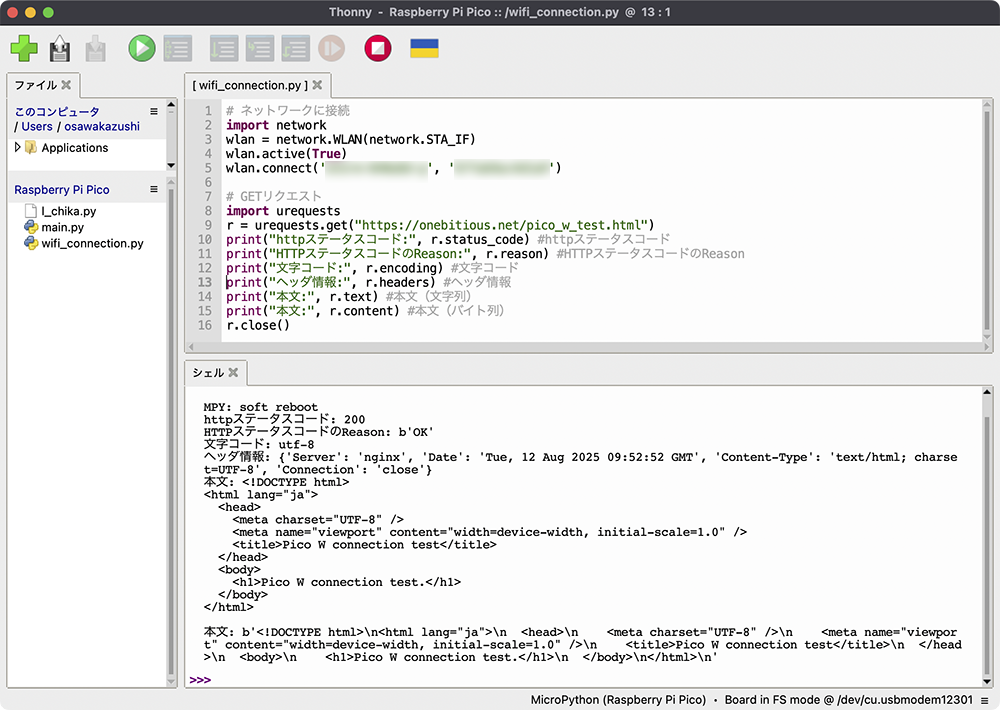Screen dimensions: 1000x710
Task: Stop the backend with red Stop button
Action: pos(378,48)
